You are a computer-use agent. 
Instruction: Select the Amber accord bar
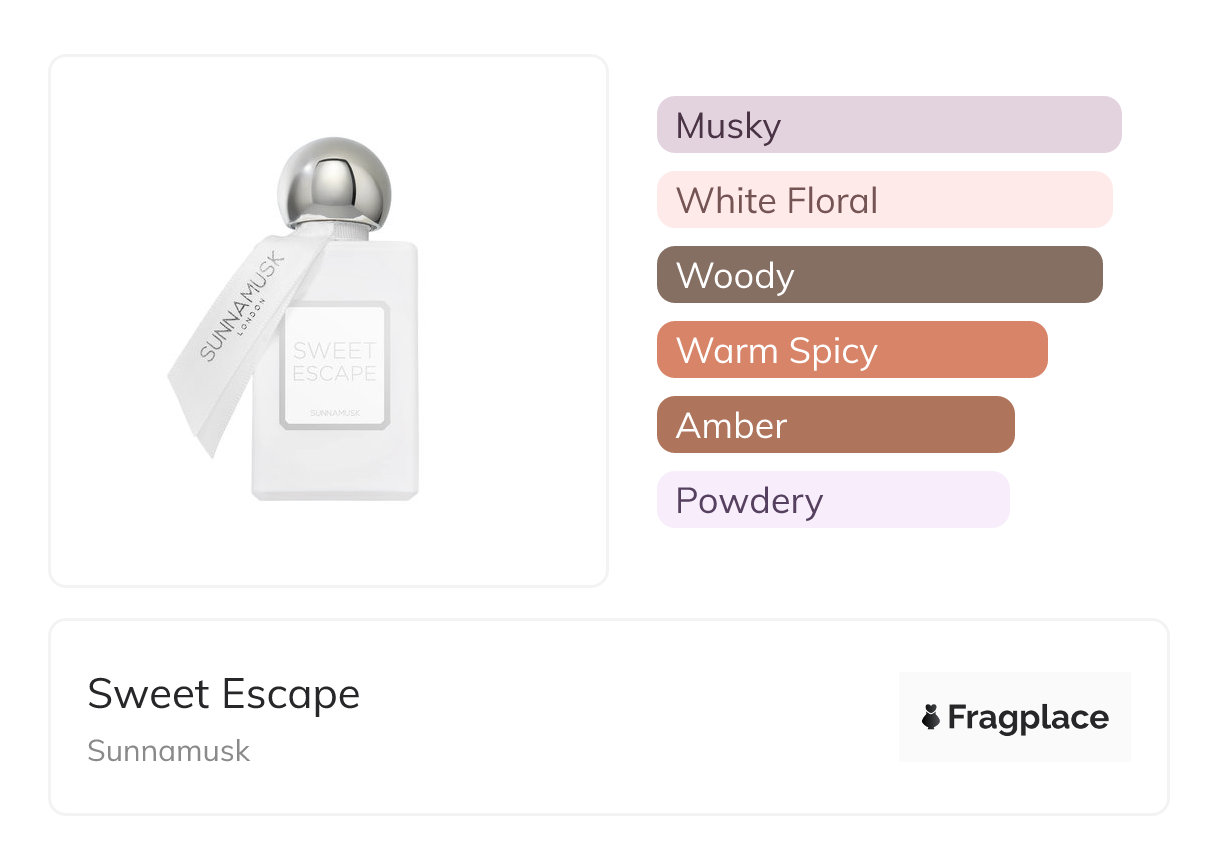pos(835,425)
